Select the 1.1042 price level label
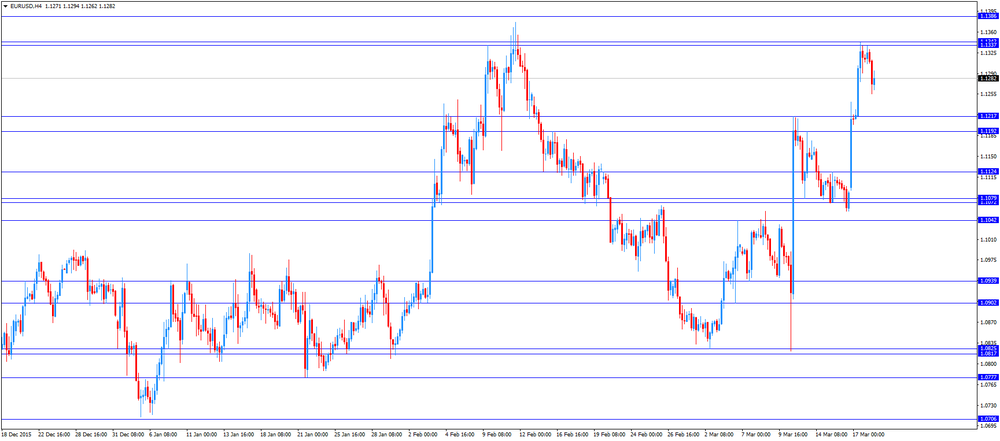The width and height of the screenshot is (1000, 441). click(988, 220)
